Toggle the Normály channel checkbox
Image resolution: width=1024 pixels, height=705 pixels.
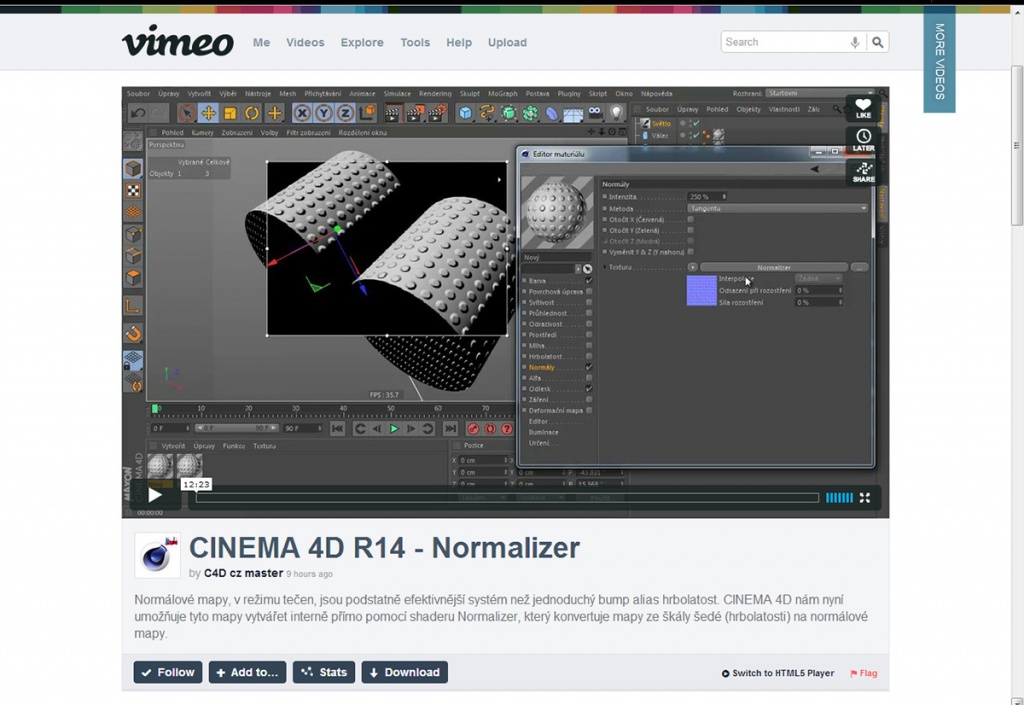tap(589, 367)
